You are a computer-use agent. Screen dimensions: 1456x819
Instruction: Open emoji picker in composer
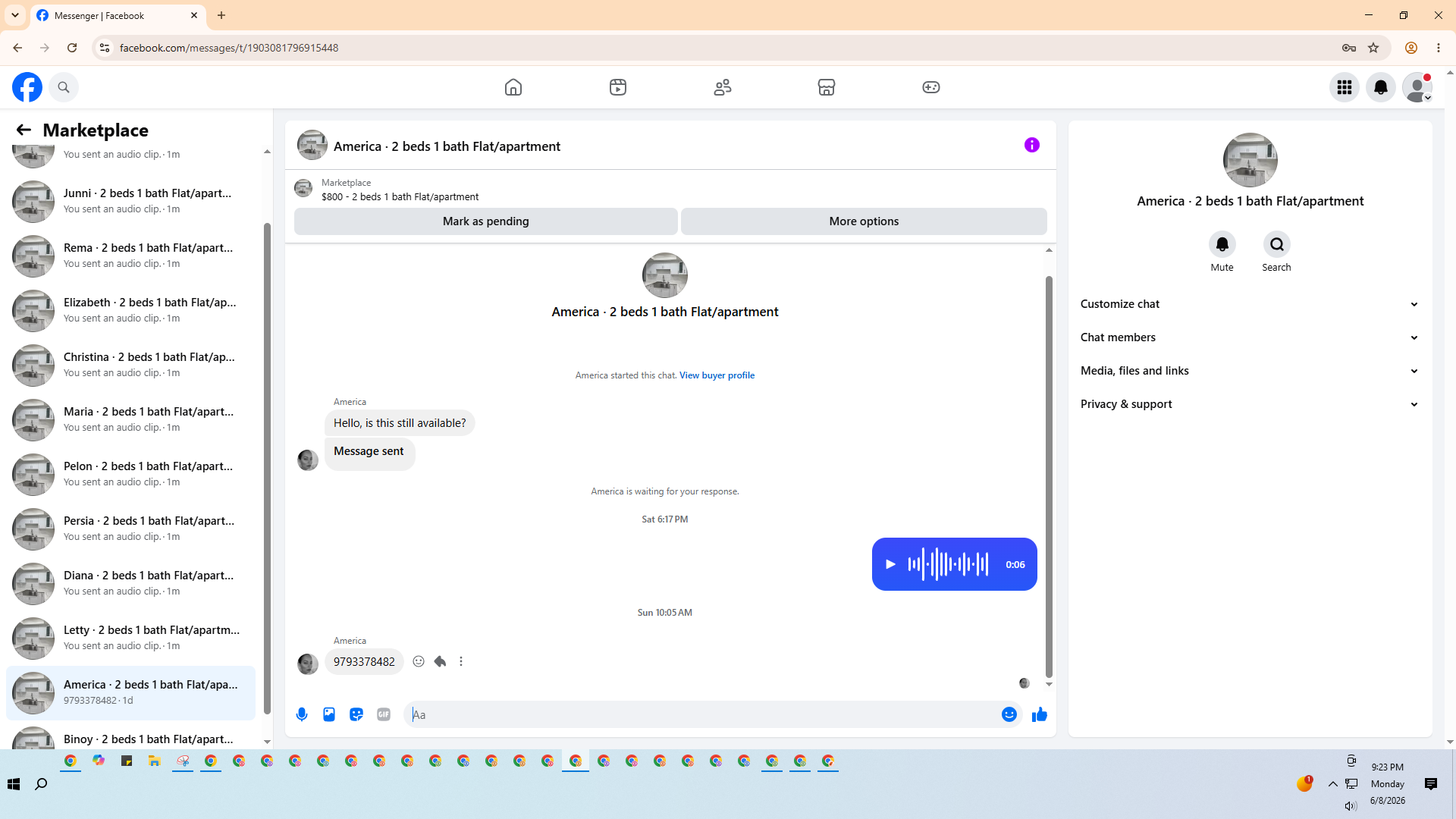(x=1009, y=714)
